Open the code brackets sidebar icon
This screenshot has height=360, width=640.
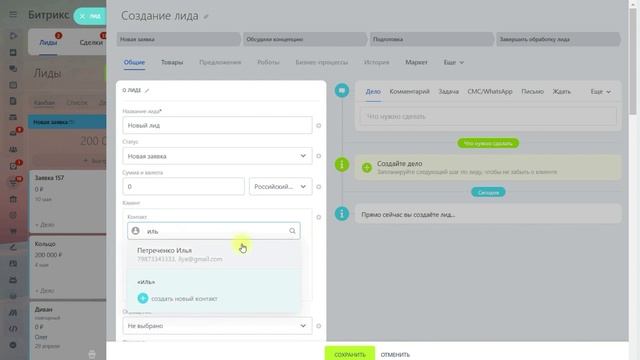[x=13, y=329]
